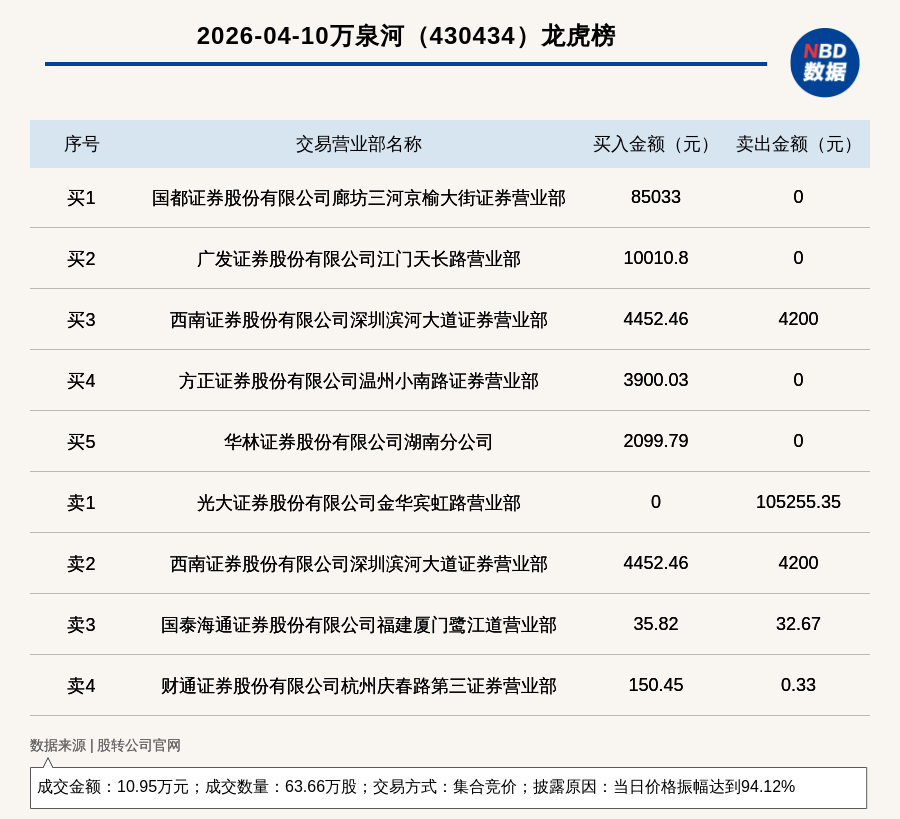Viewport: 900px width, 819px height.
Task: Select 广发证券江门天长路营业部 entry
Action: (358, 259)
